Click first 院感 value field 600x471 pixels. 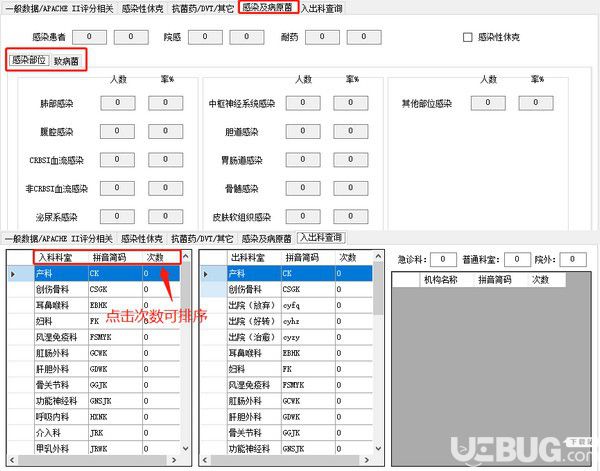coord(205,37)
